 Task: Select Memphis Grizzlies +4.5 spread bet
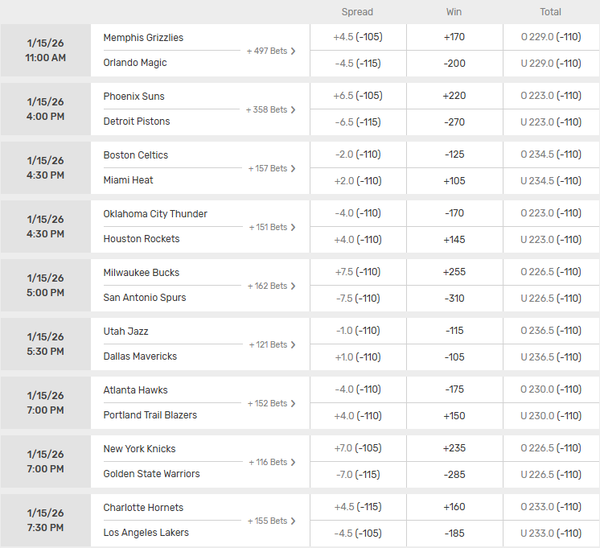(357, 38)
